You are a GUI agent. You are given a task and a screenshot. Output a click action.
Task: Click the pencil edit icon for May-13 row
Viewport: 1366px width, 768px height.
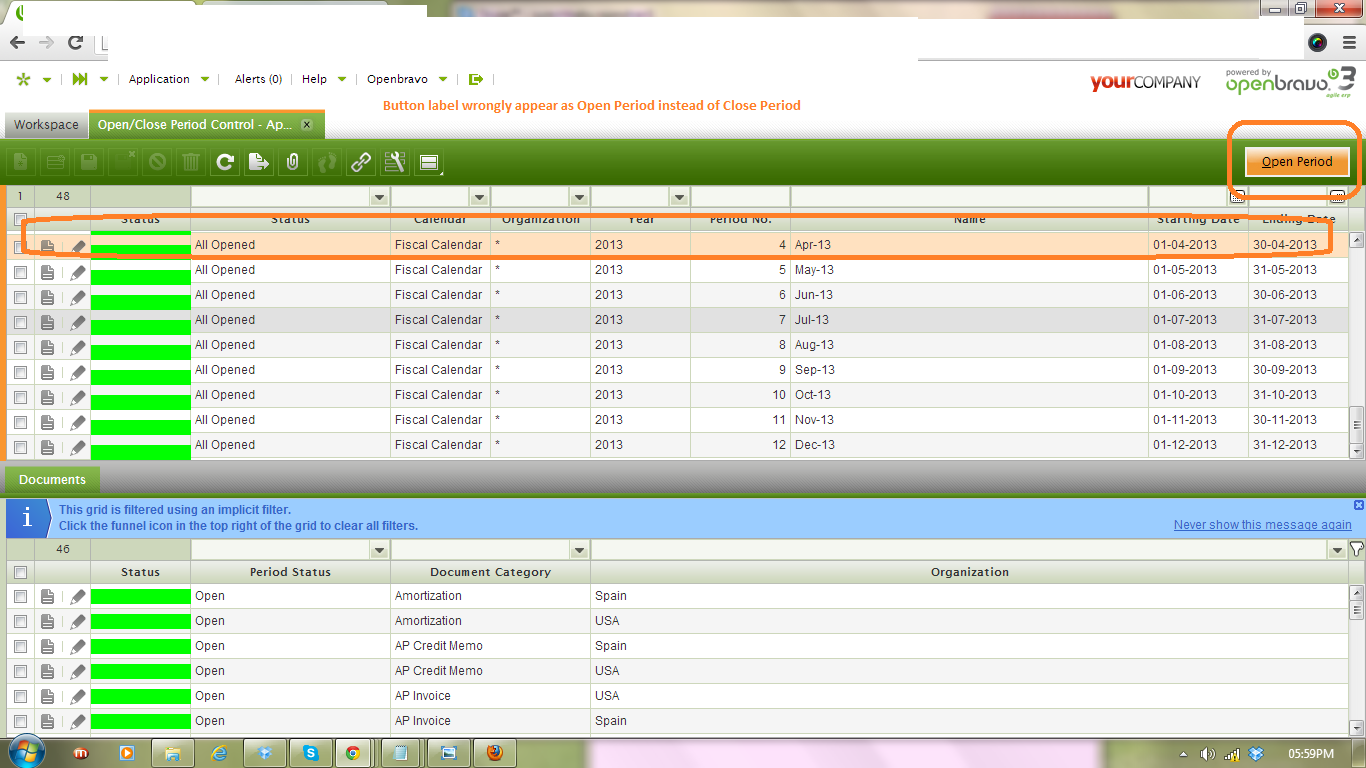[x=78, y=272]
